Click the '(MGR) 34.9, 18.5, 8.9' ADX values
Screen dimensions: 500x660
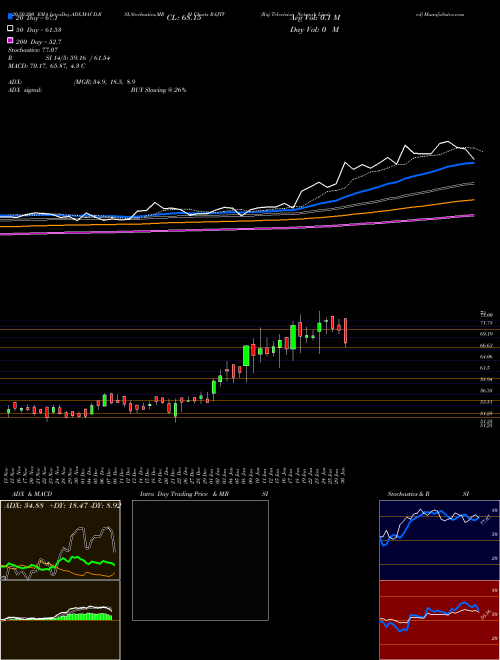pos(104,82)
